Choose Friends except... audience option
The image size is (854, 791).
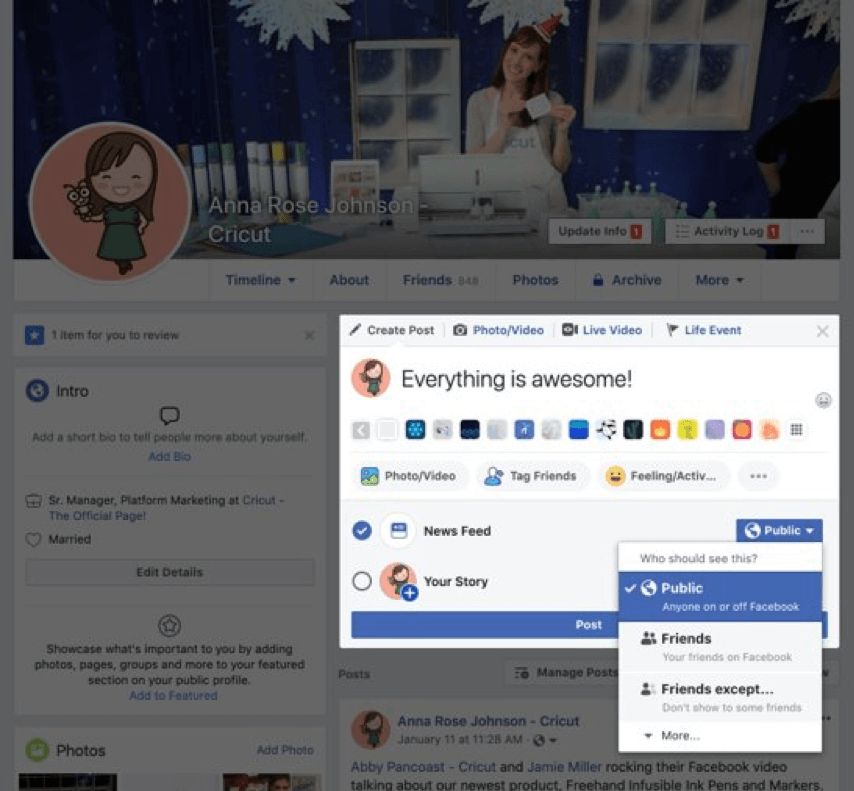pos(720,697)
